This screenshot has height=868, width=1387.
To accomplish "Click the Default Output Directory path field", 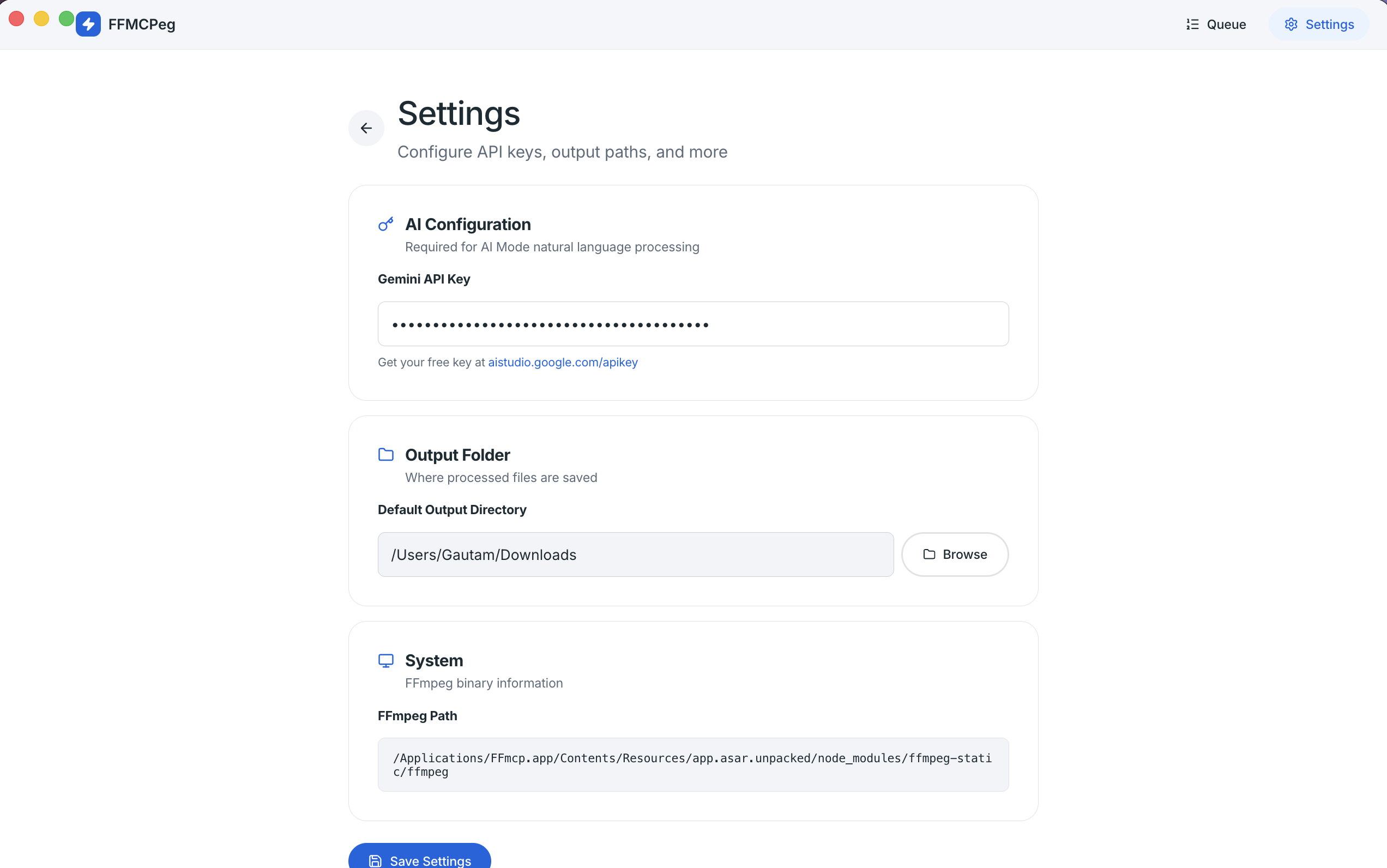I will 636,554.
